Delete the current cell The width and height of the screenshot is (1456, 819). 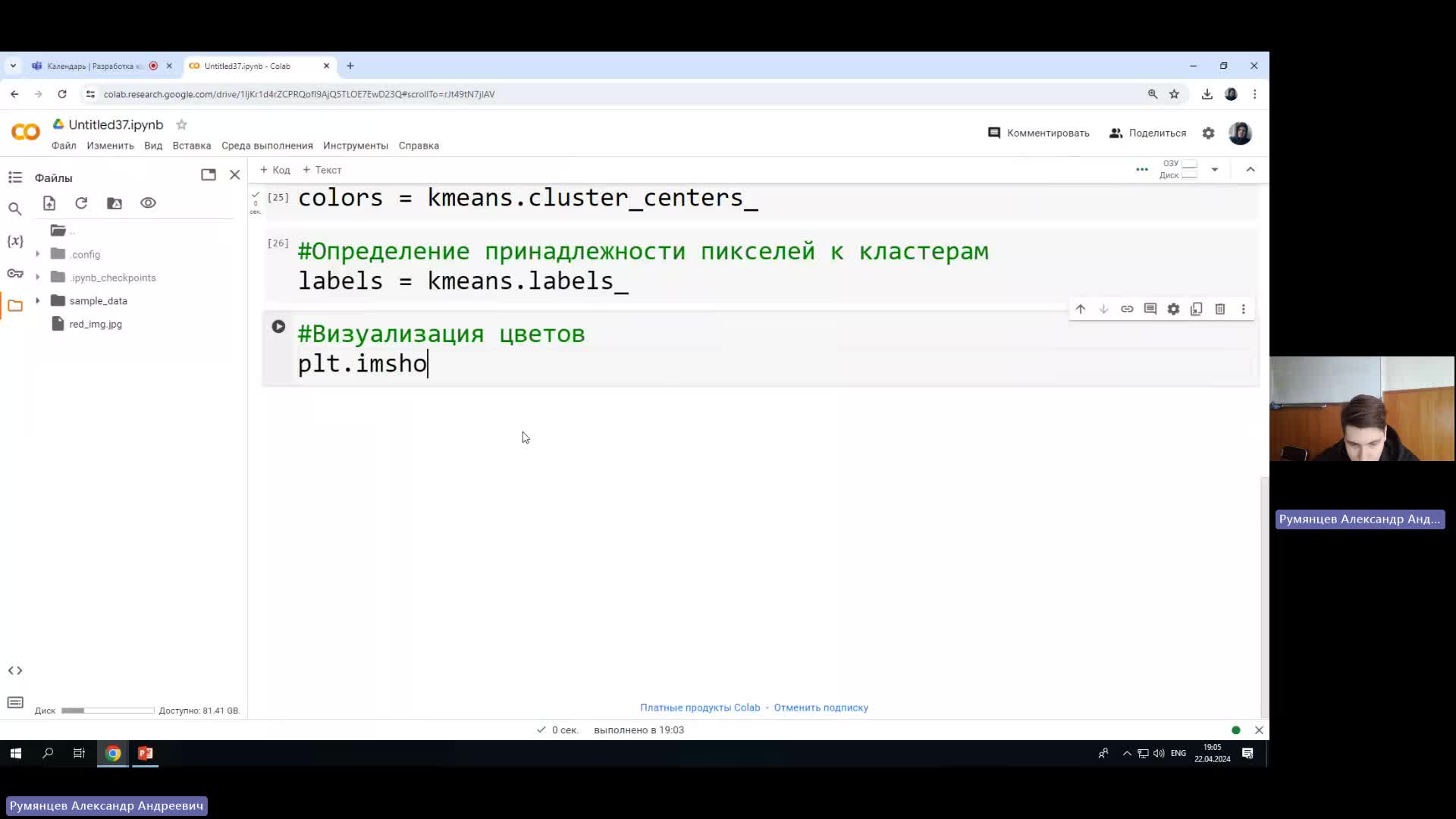[1220, 309]
